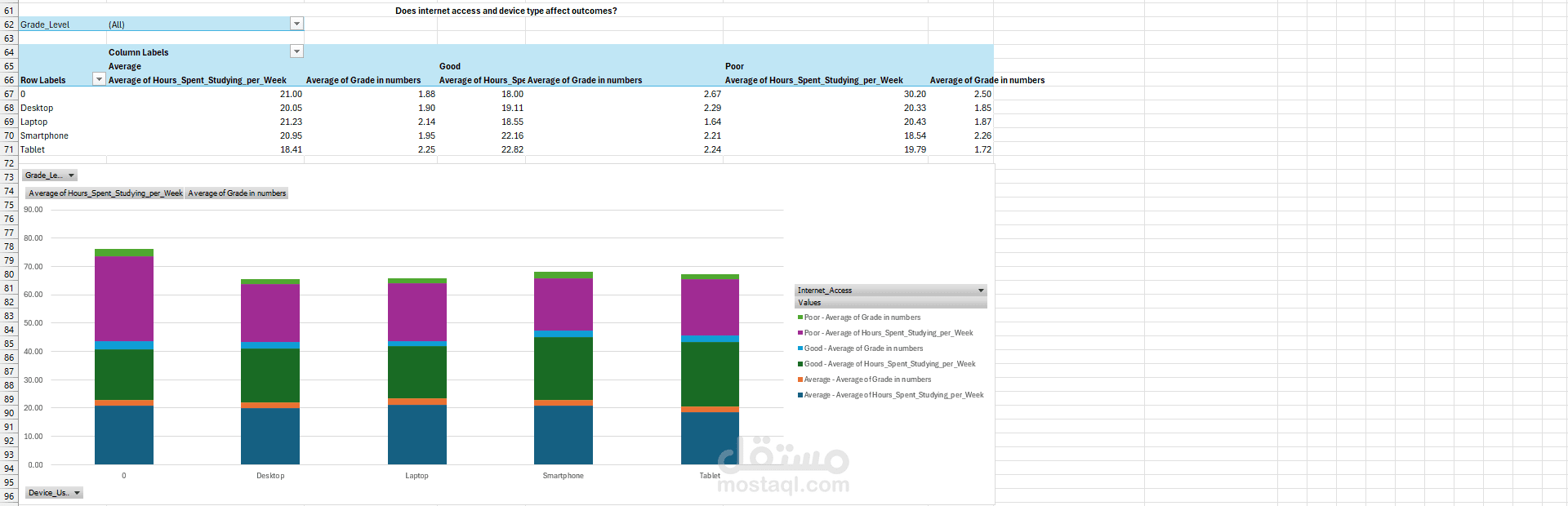The height and width of the screenshot is (506, 1568).
Task: Select the Good - Average of Hours legend entry
Action: [x=889, y=364]
